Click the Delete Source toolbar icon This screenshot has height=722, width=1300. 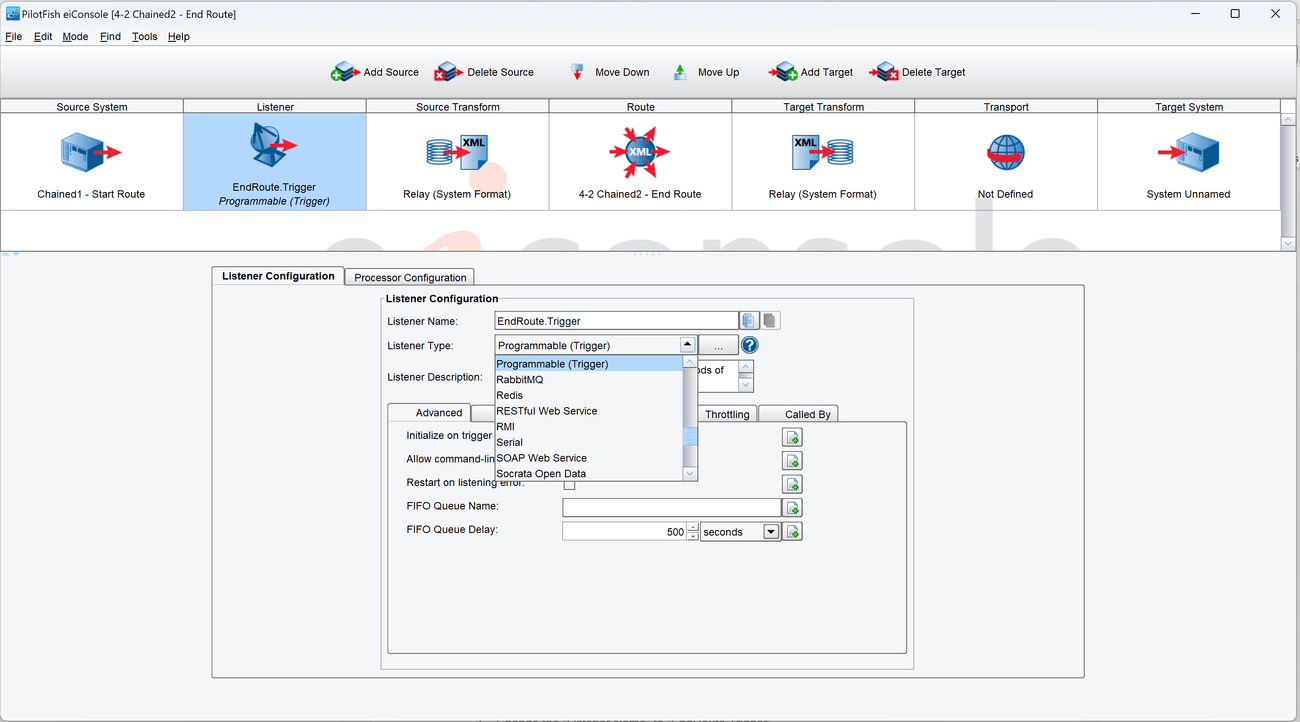(x=448, y=72)
